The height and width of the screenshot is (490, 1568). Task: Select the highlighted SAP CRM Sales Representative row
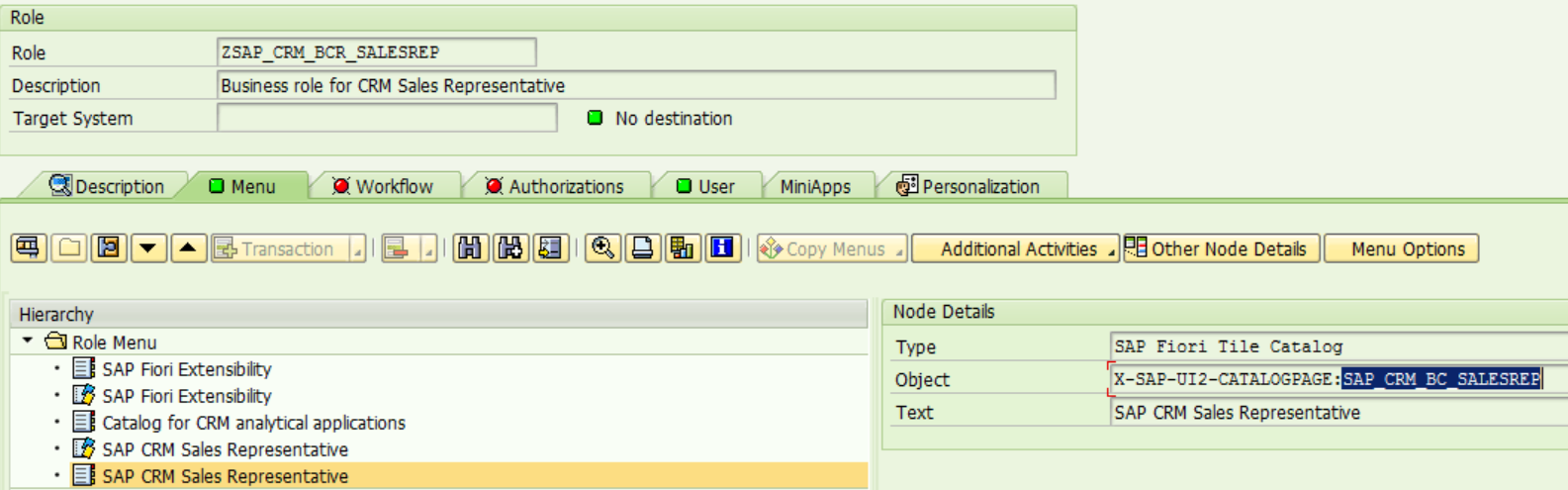tap(439, 475)
